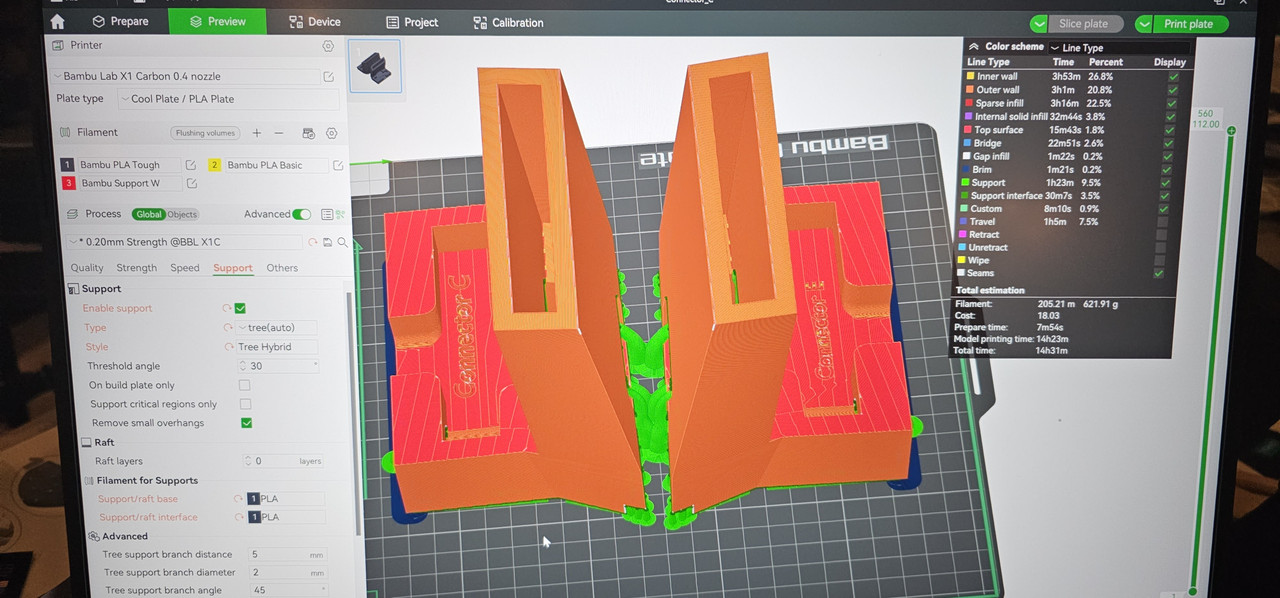Turn off the Advanced toggle
This screenshot has height=598, width=1280.
(301, 214)
